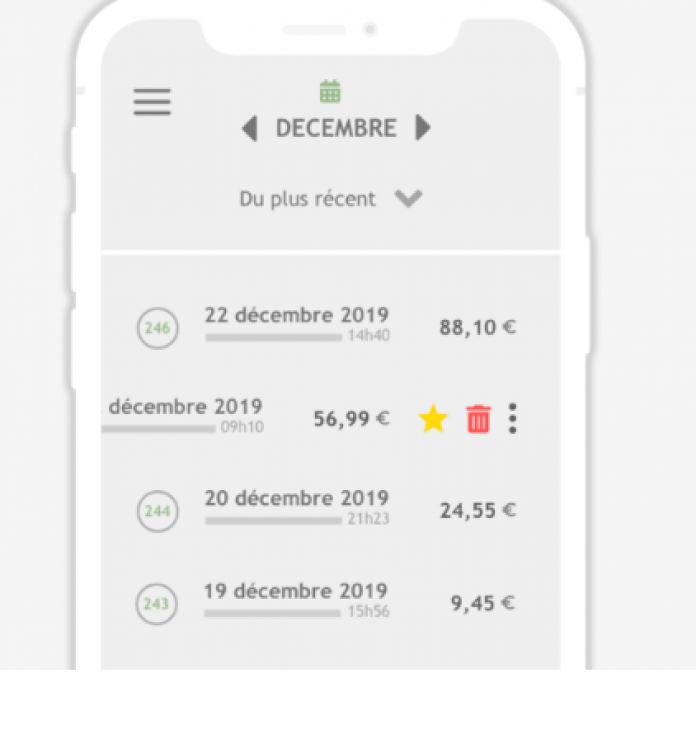Go to the next month
The width and height of the screenshot is (696, 749).
(423, 128)
